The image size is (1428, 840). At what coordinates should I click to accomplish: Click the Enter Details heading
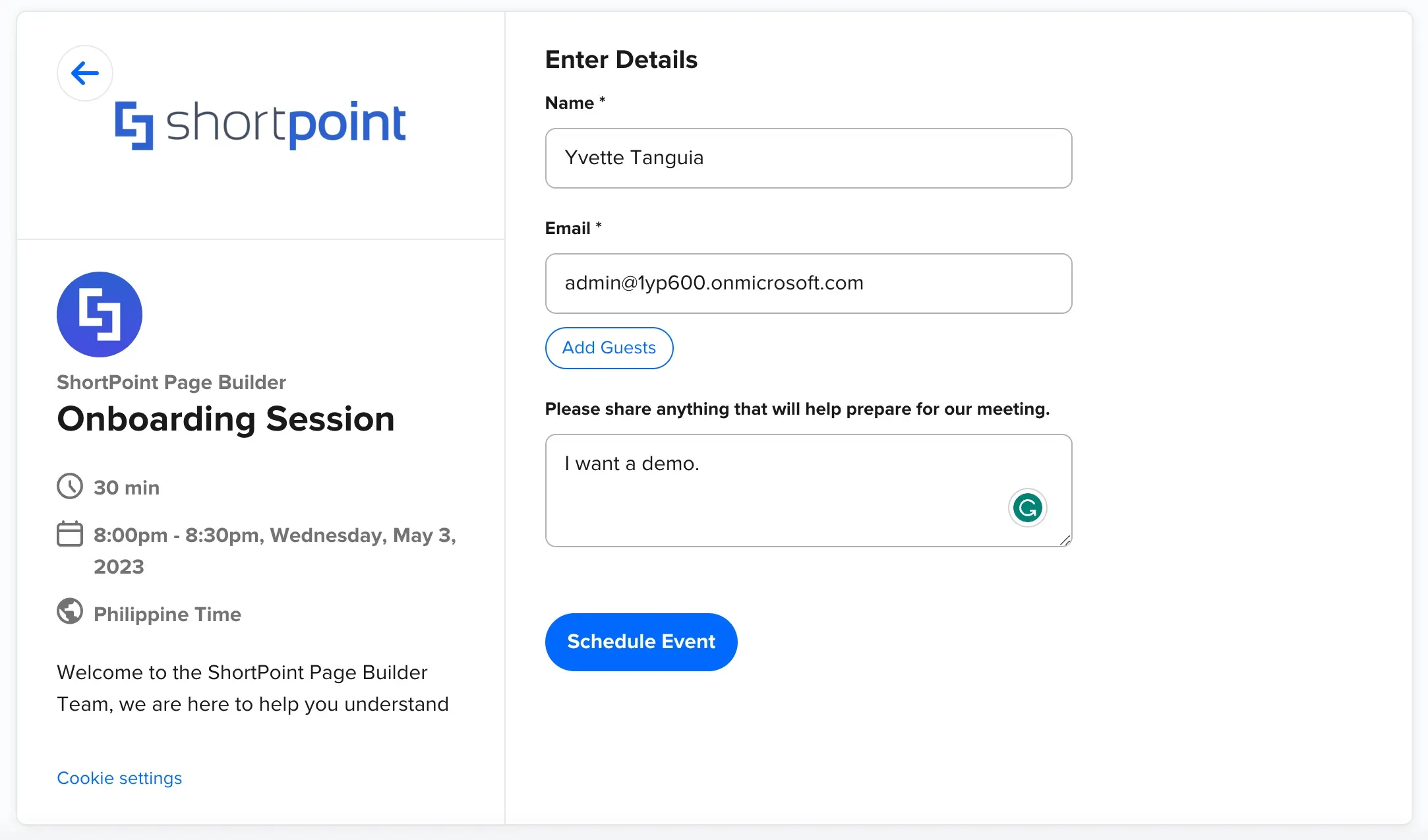pyautogui.click(x=621, y=59)
